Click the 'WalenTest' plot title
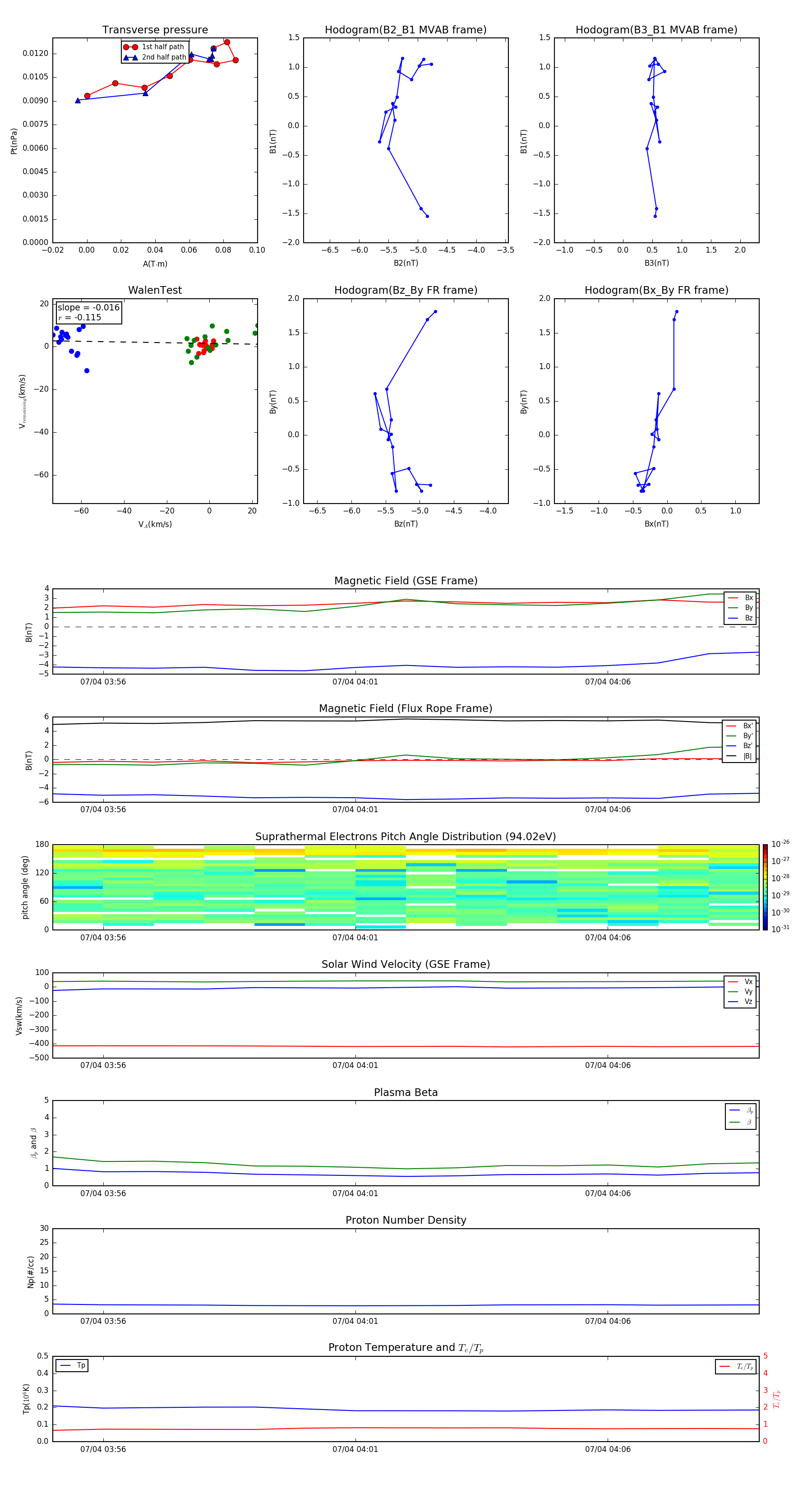 (x=155, y=290)
